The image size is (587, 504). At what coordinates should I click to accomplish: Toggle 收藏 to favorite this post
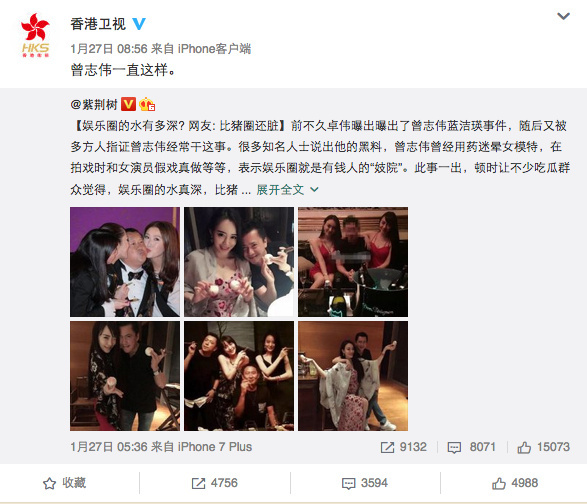click(64, 483)
